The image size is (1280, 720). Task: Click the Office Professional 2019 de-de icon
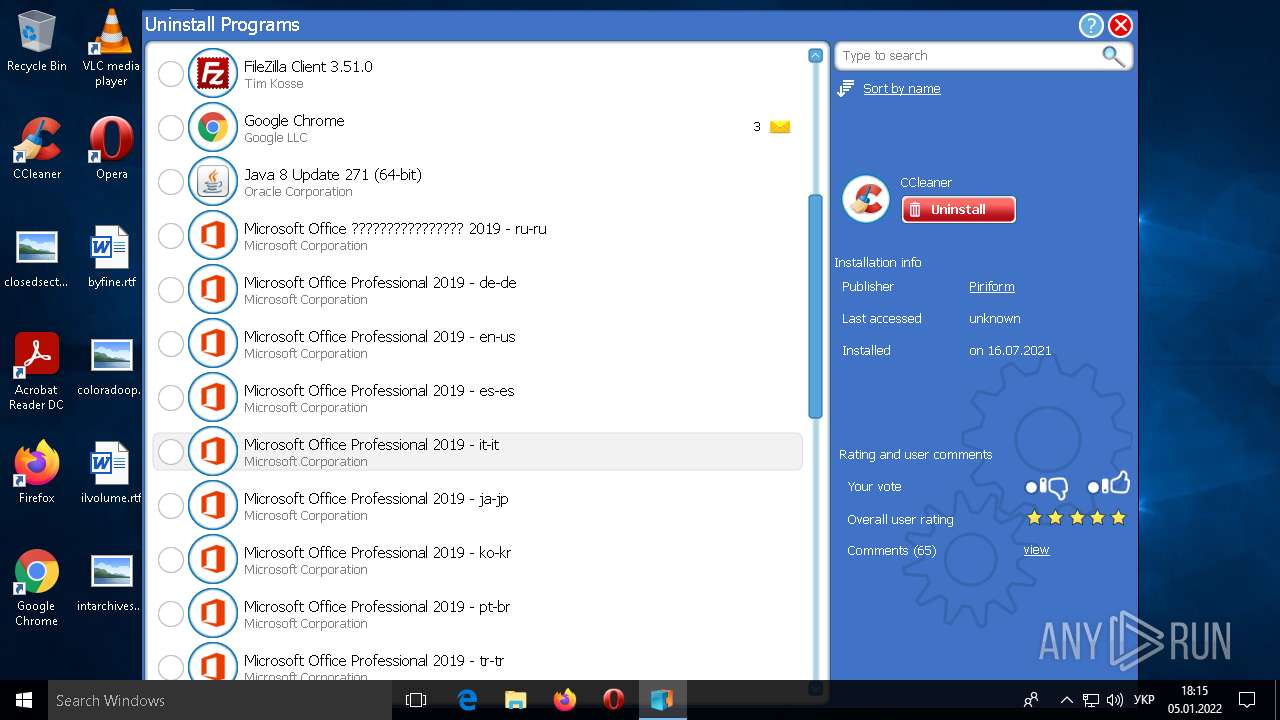tap(212, 289)
